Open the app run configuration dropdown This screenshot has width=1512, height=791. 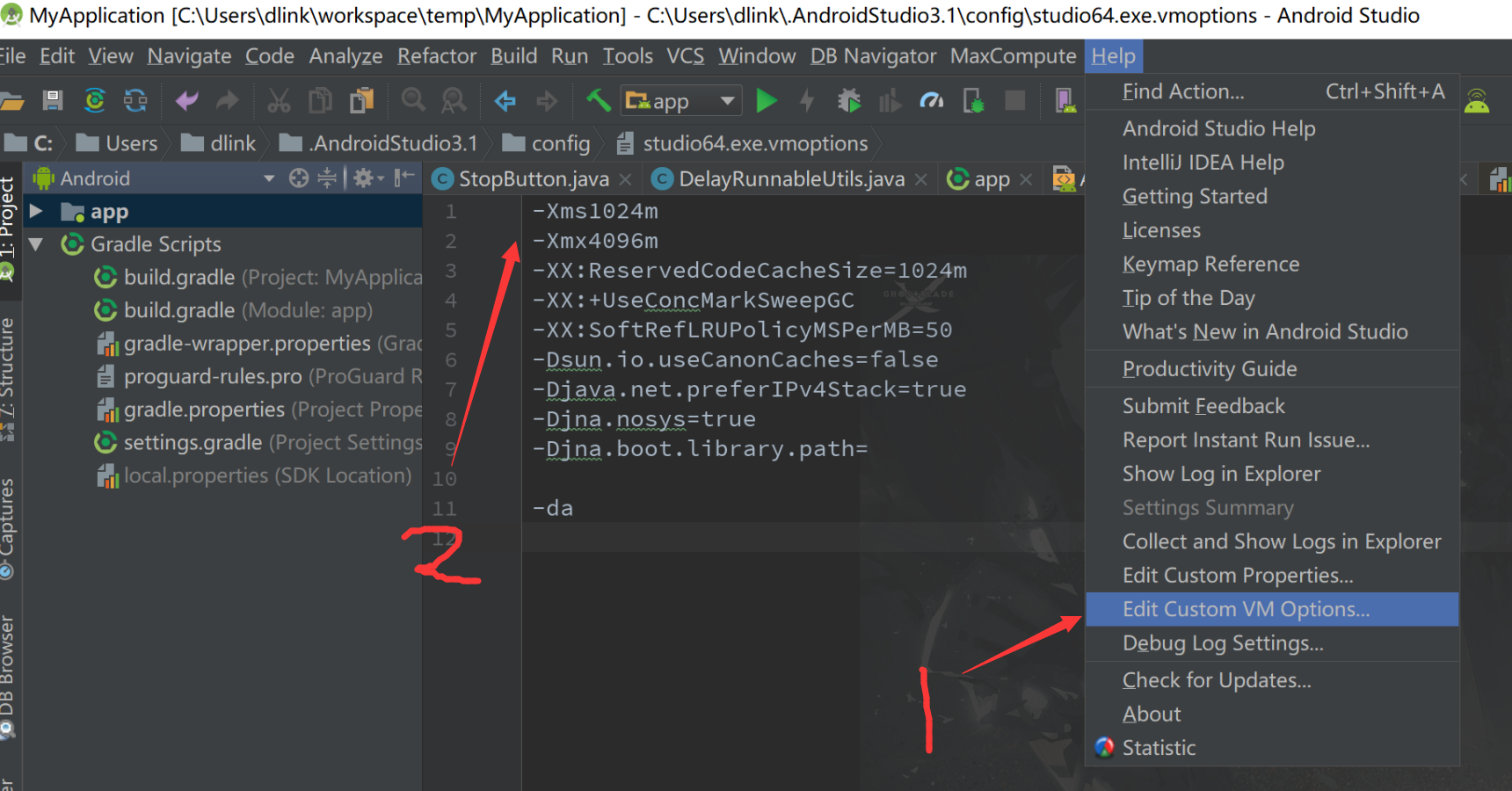point(682,101)
